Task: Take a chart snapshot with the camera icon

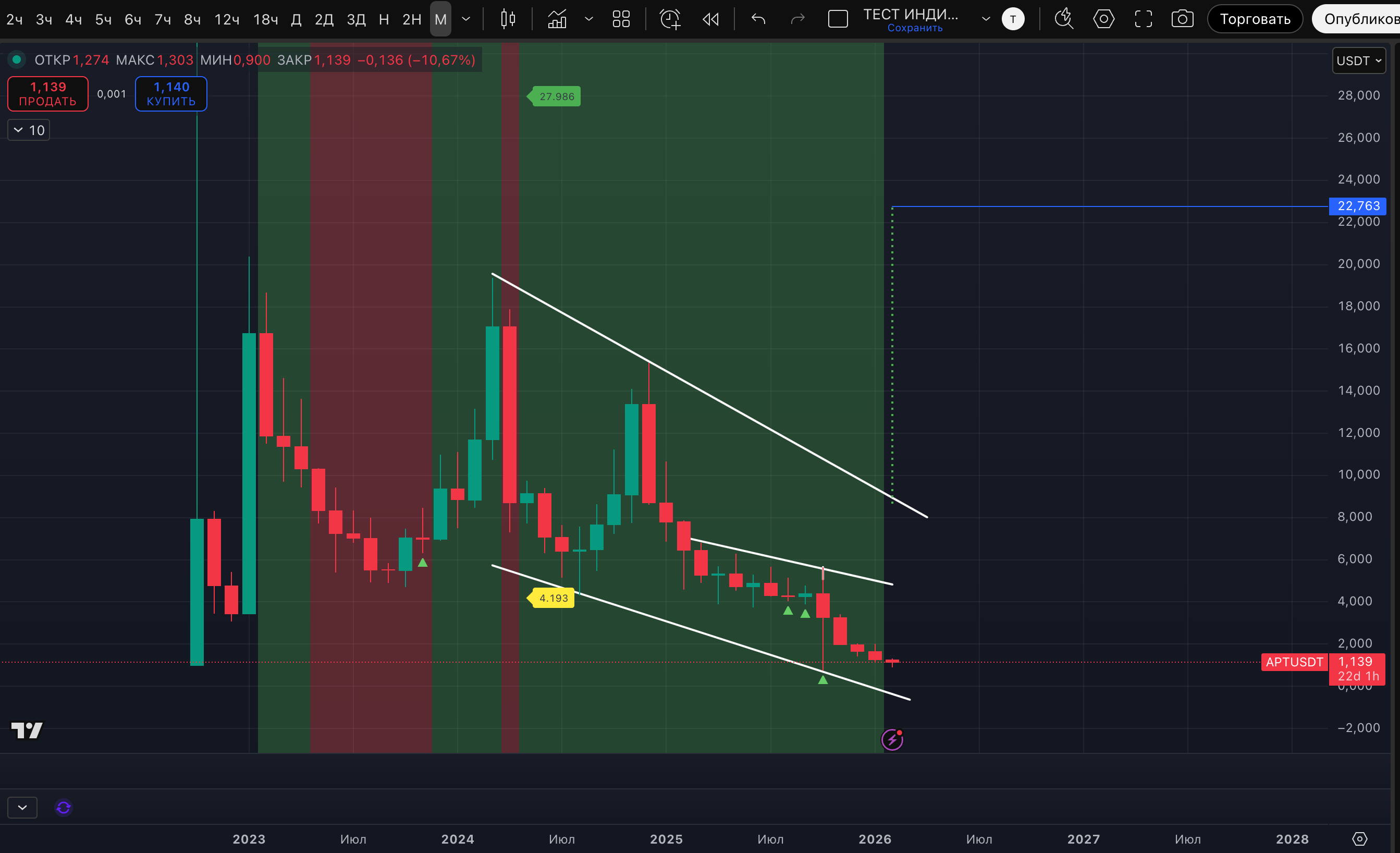Action: pyautogui.click(x=1182, y=19)
